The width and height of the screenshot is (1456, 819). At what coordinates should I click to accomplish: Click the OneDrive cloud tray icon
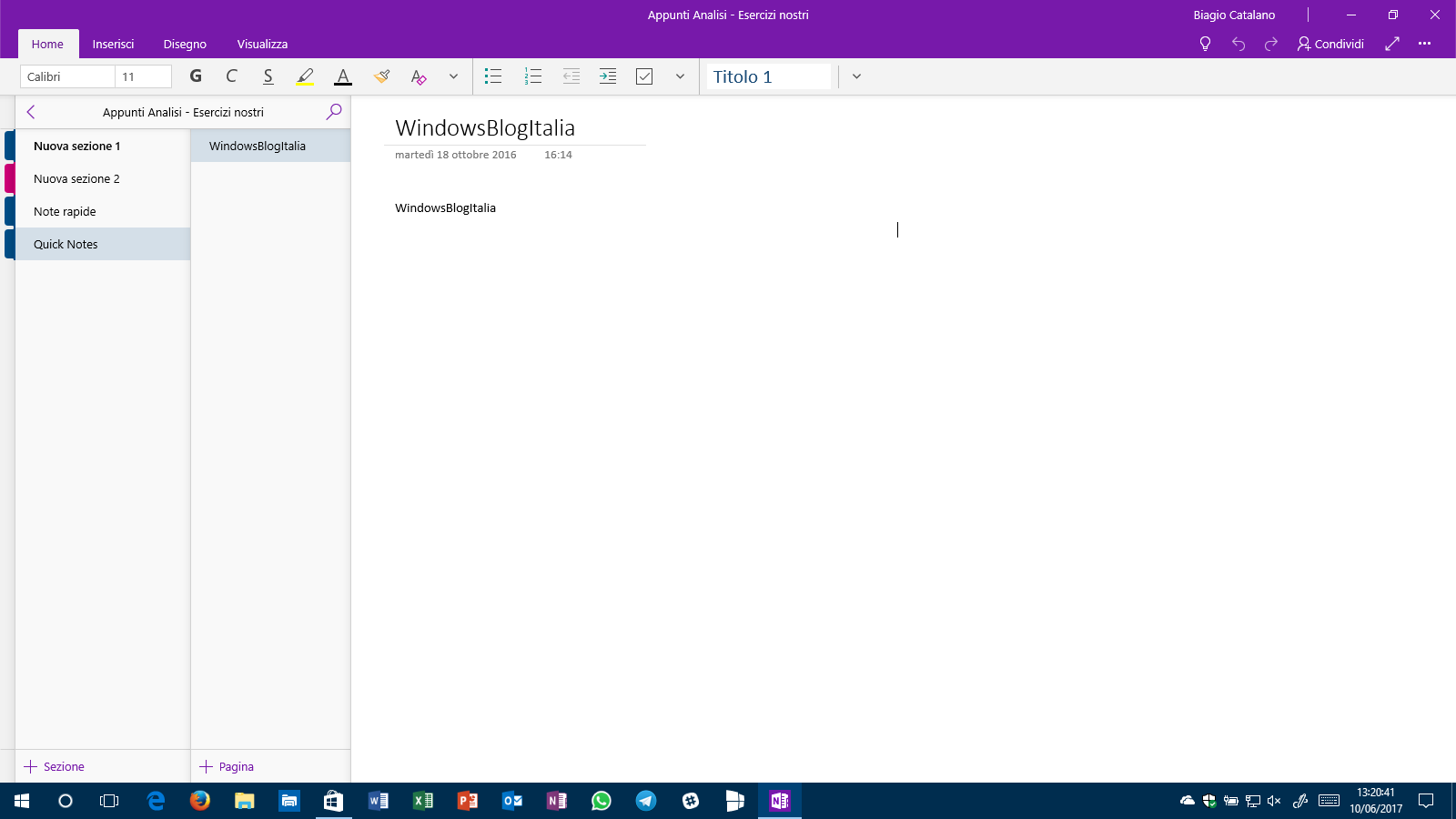(x=1188, y=801)
